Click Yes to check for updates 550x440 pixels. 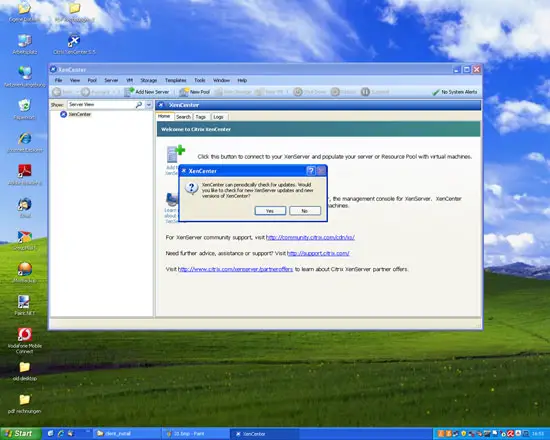pyautogui.click(x=270, y=211)
